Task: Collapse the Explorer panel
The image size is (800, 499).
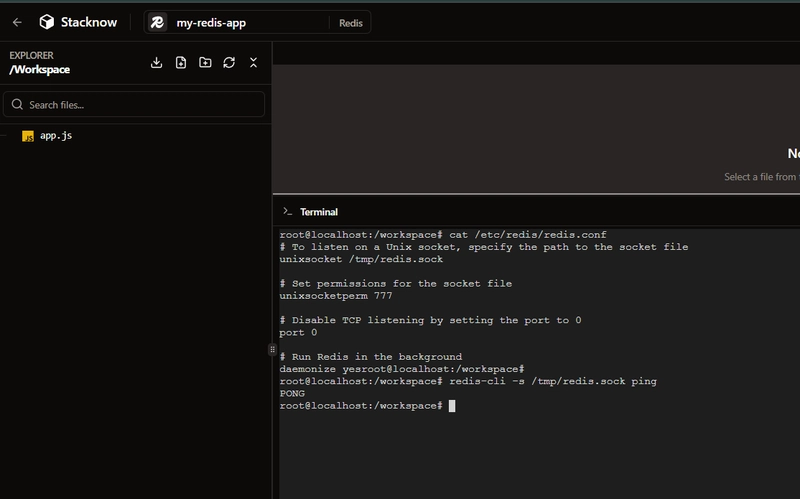Action: click(x=253, y=62)
